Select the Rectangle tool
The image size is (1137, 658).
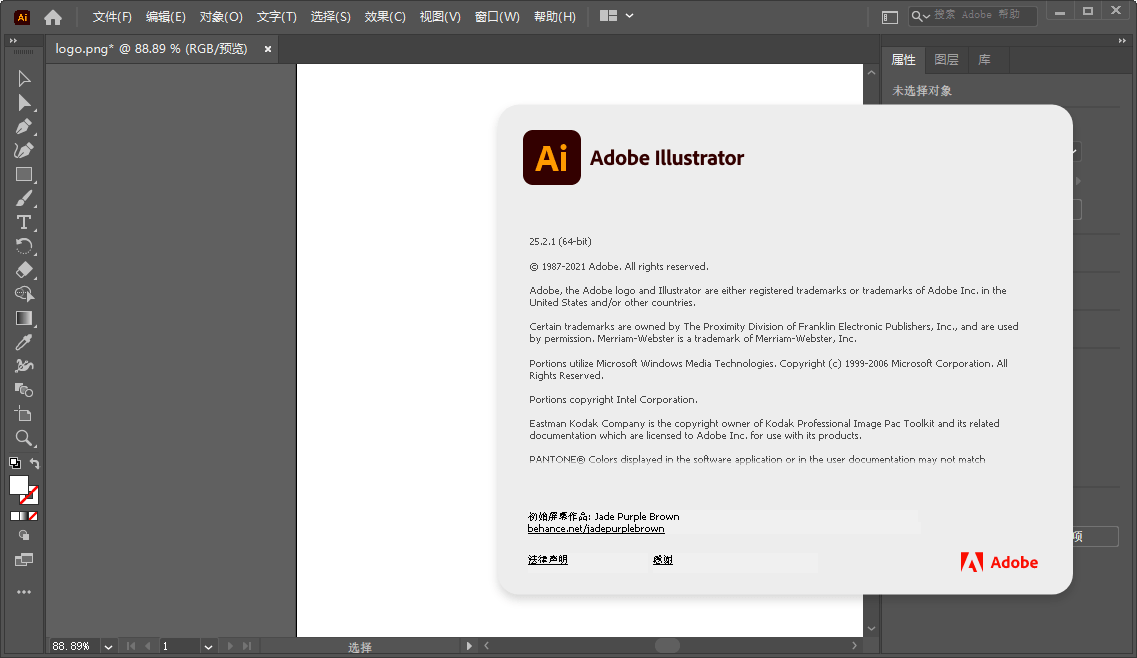[x=24, y=174]
